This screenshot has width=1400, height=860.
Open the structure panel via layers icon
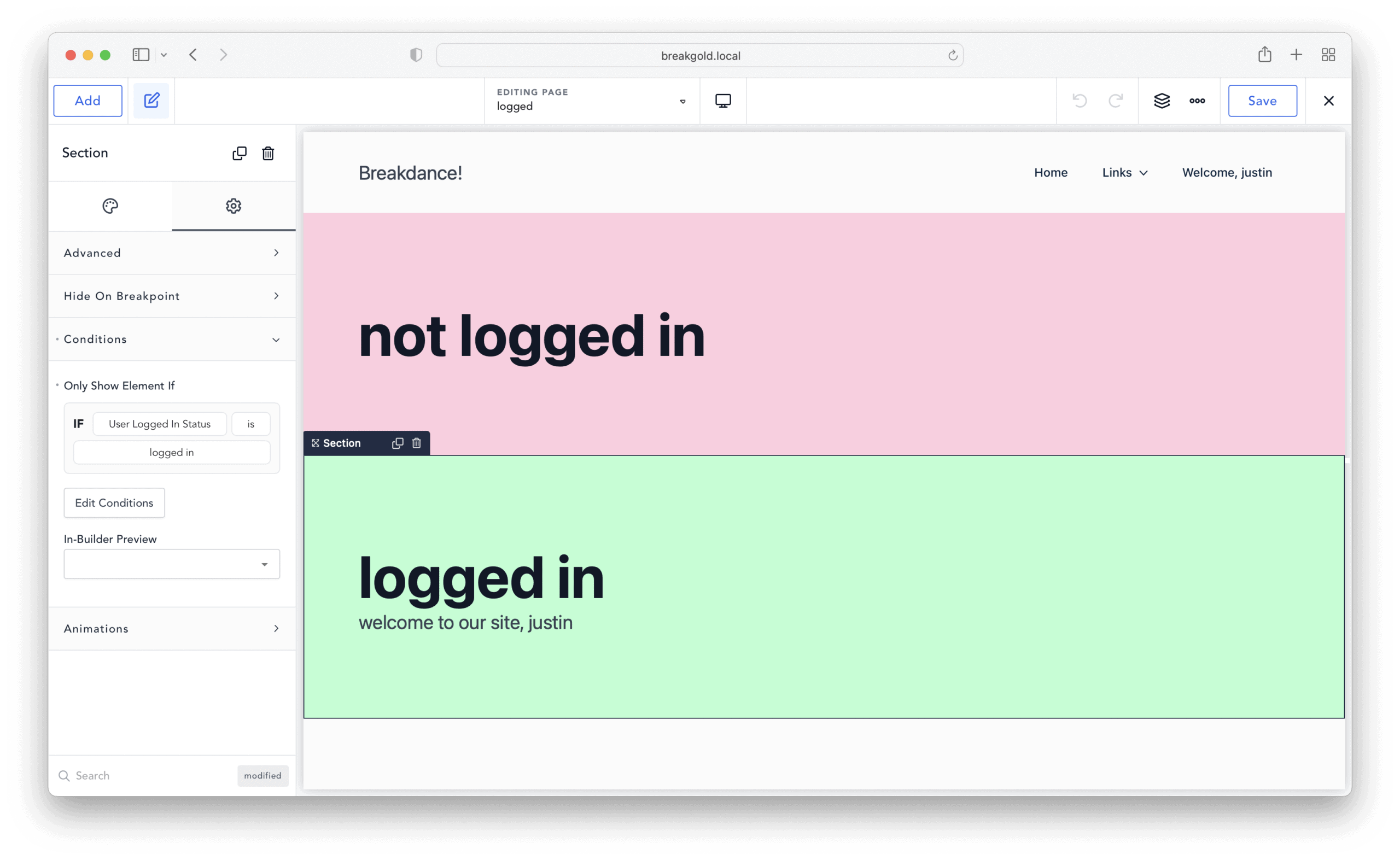[1162, 101]
